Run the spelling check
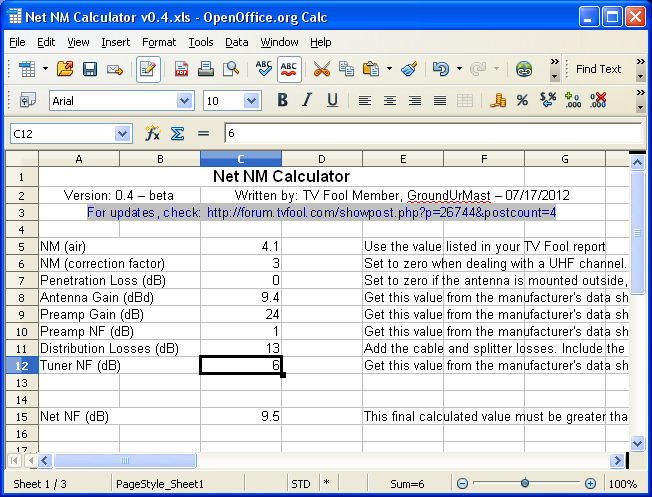Image resolution: width=652 pixels, height=497 pixels. point(264,69)
